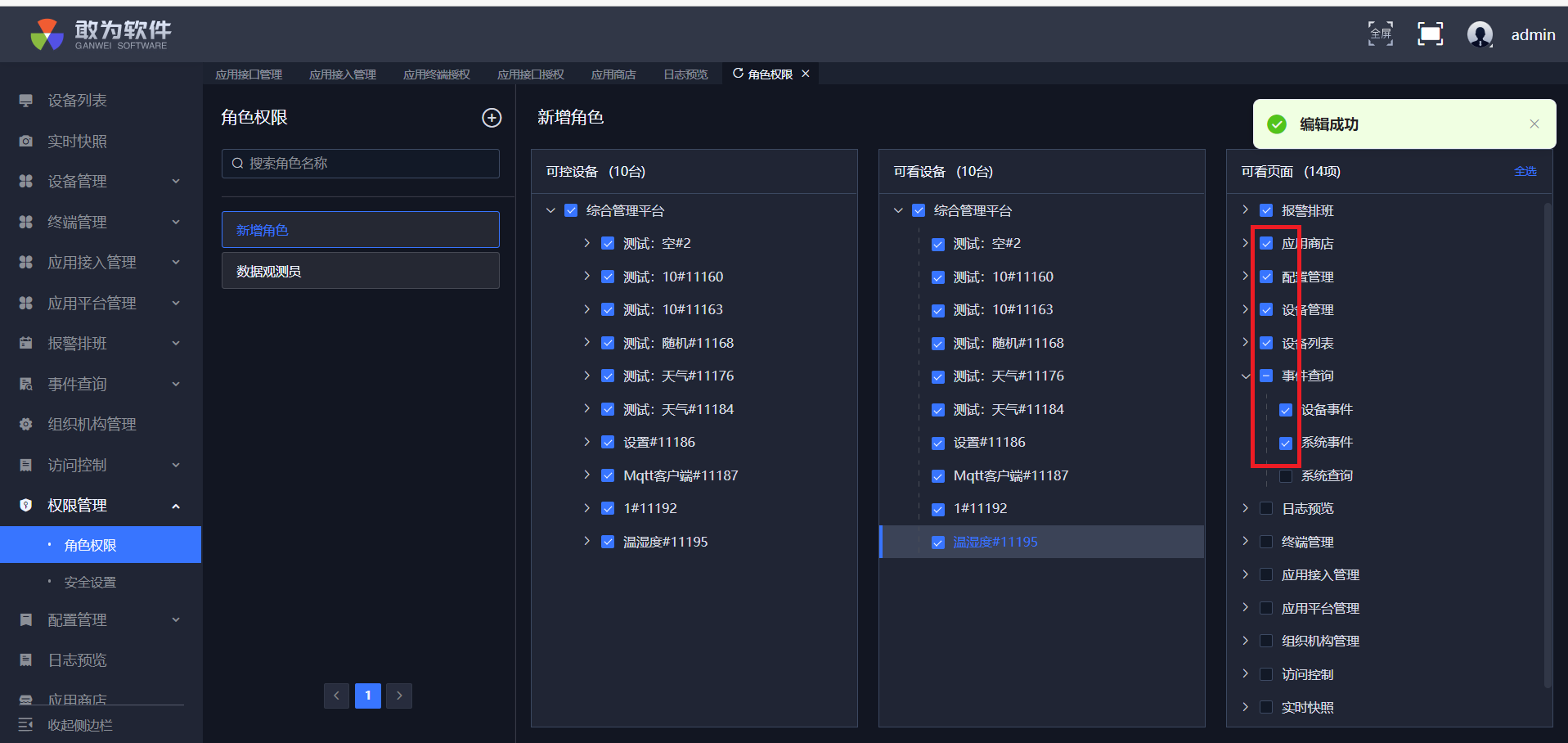Screen dimensions: 1568x743
Task: Click the add role plus icon
Action: 492,118
